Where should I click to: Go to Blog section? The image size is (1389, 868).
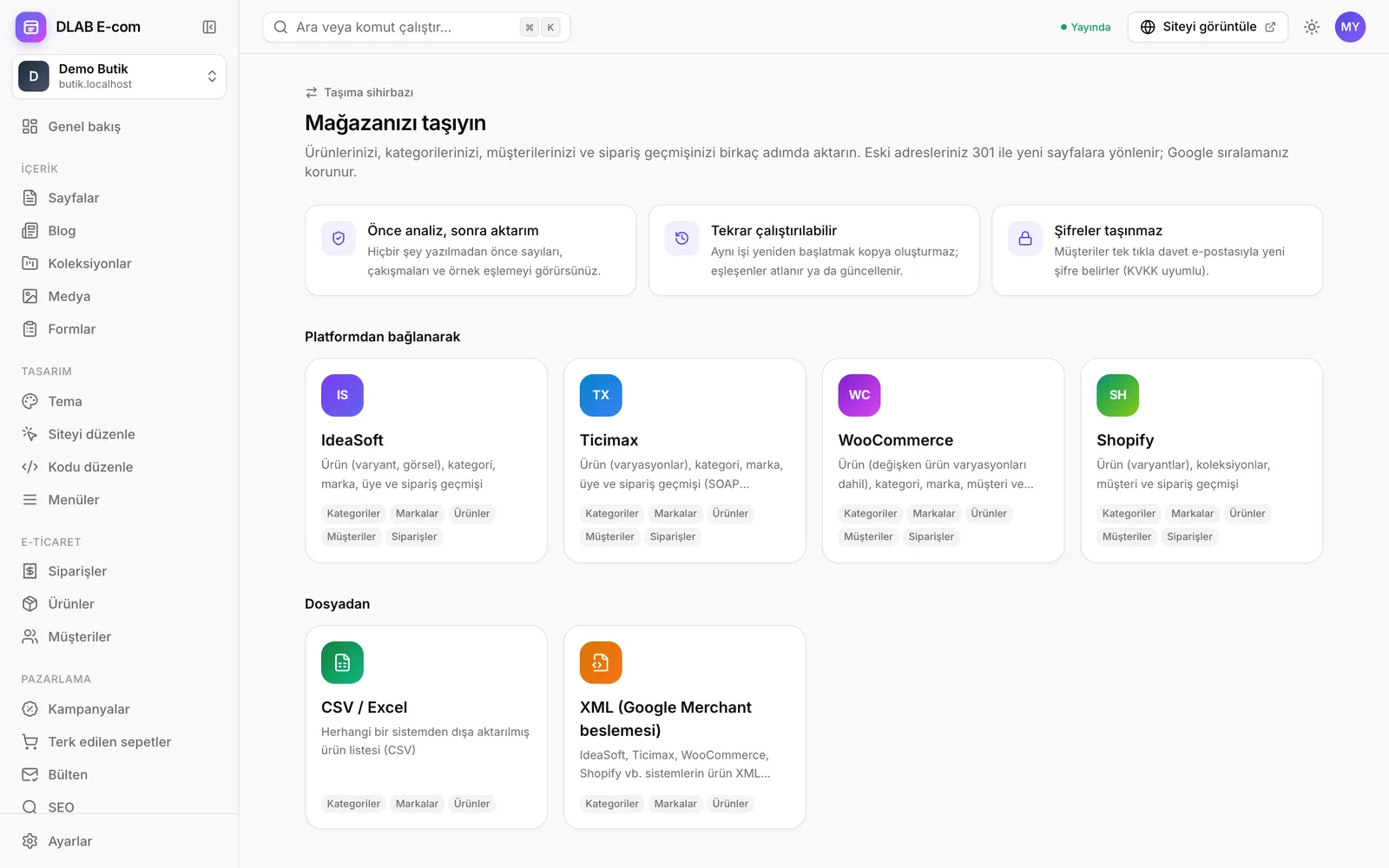119,231
